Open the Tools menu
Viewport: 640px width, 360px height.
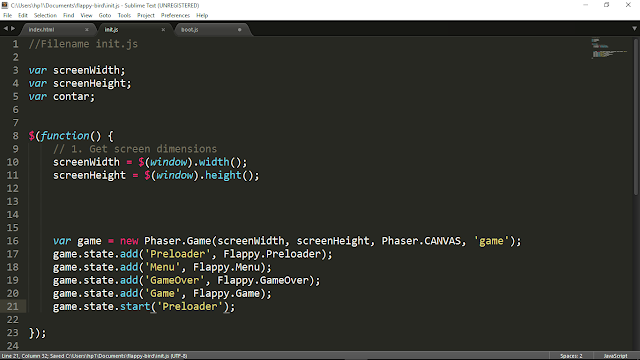[x=124, y=16]
